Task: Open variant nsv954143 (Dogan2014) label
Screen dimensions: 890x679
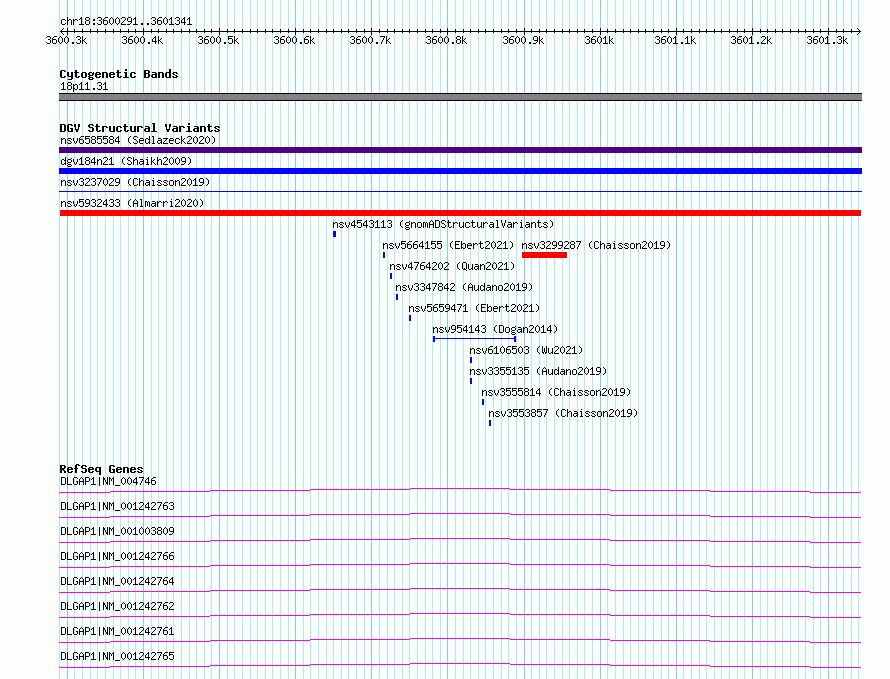Action: (x=495, y=329)
